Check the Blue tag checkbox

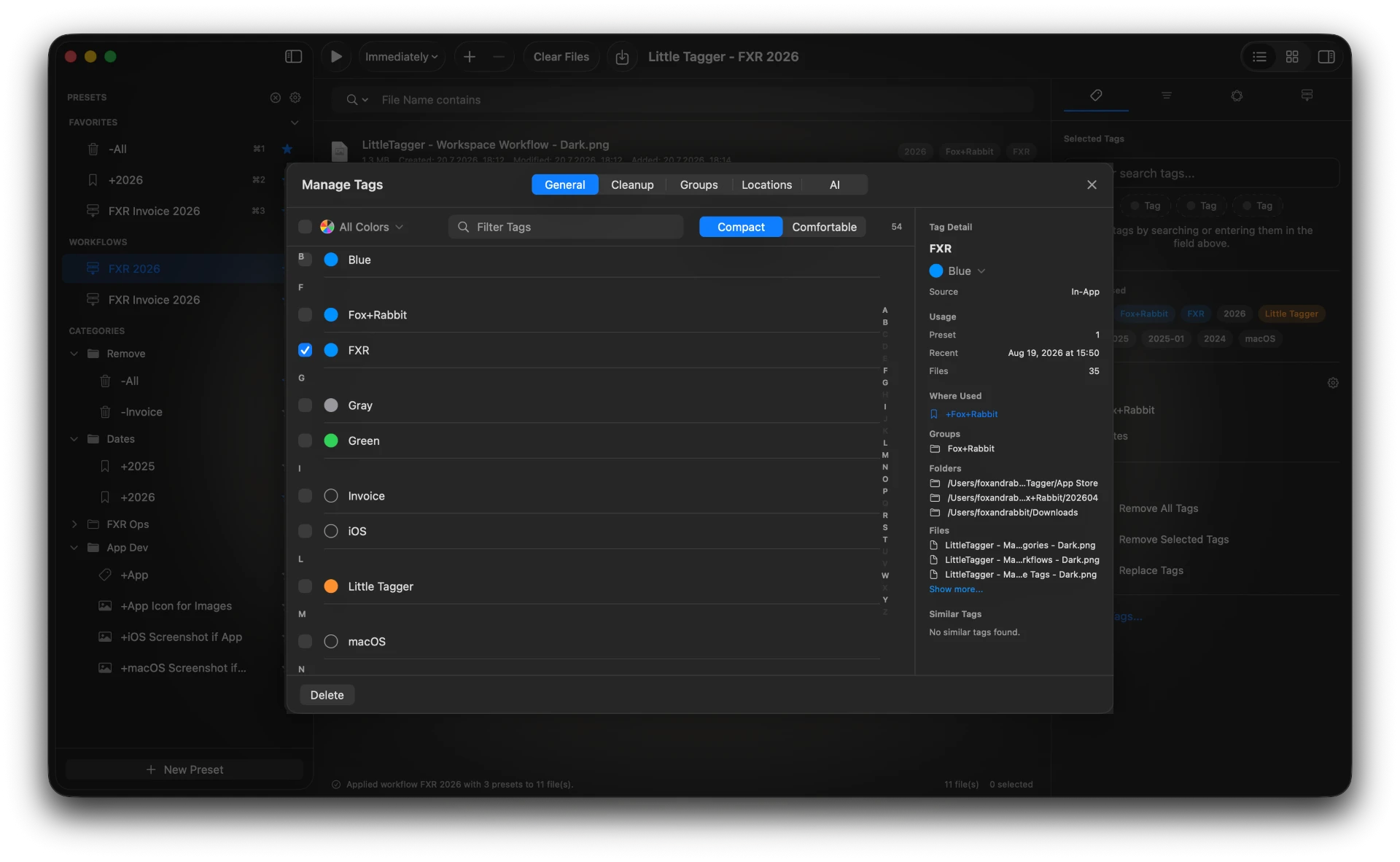point(305,260)
